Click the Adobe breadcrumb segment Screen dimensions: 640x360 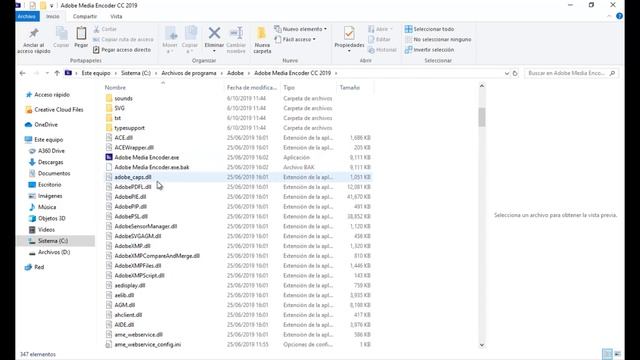click(235, 73)
